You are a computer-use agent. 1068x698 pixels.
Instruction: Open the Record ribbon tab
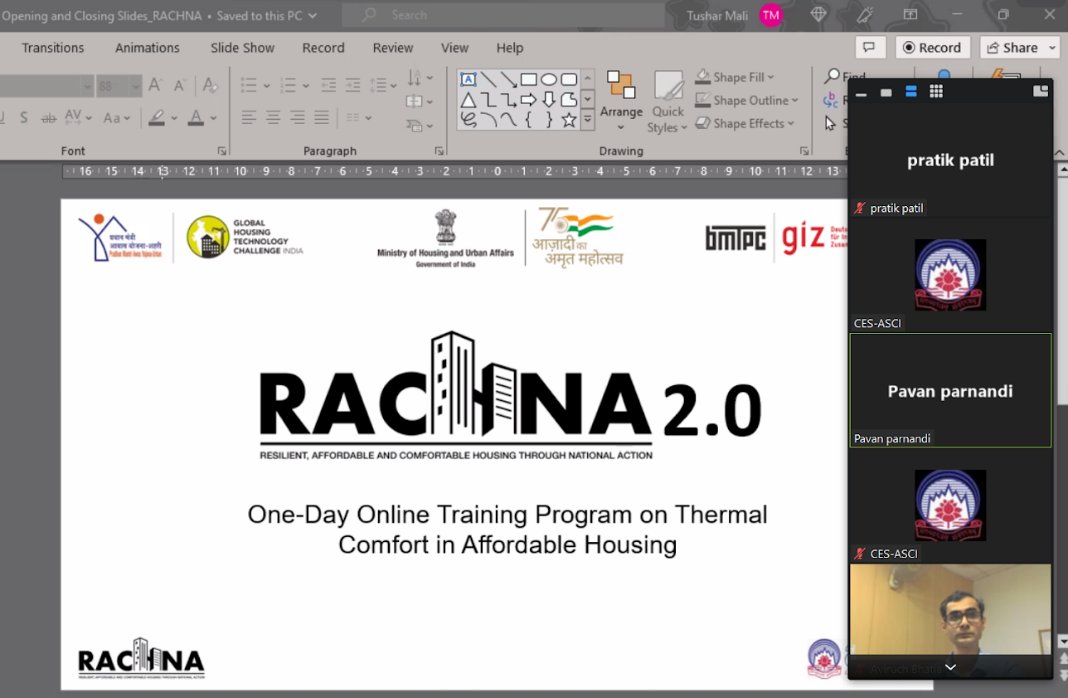(x=324, y=48)
